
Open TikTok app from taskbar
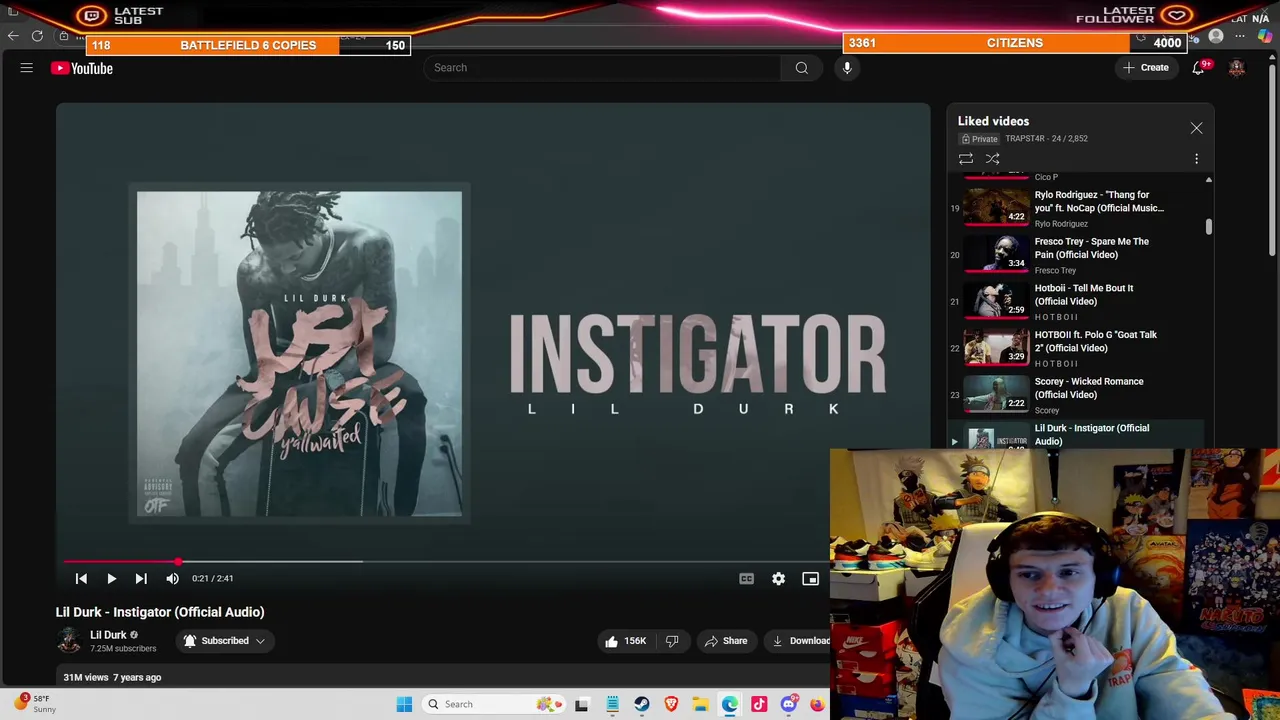point(759,704)
